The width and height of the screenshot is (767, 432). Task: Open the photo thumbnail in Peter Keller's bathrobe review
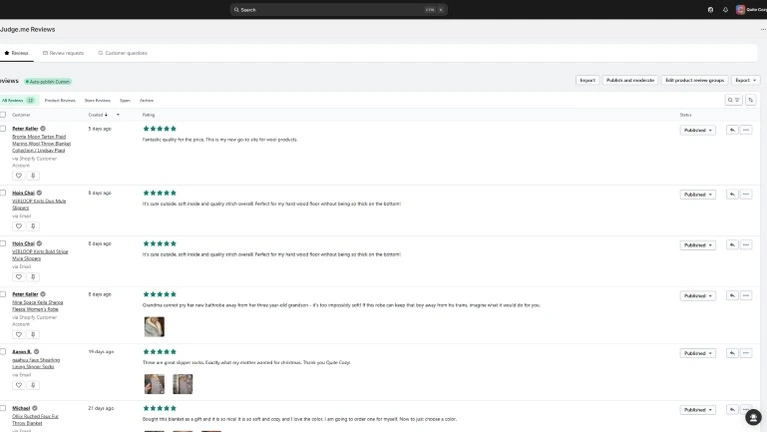pos(154,326)
